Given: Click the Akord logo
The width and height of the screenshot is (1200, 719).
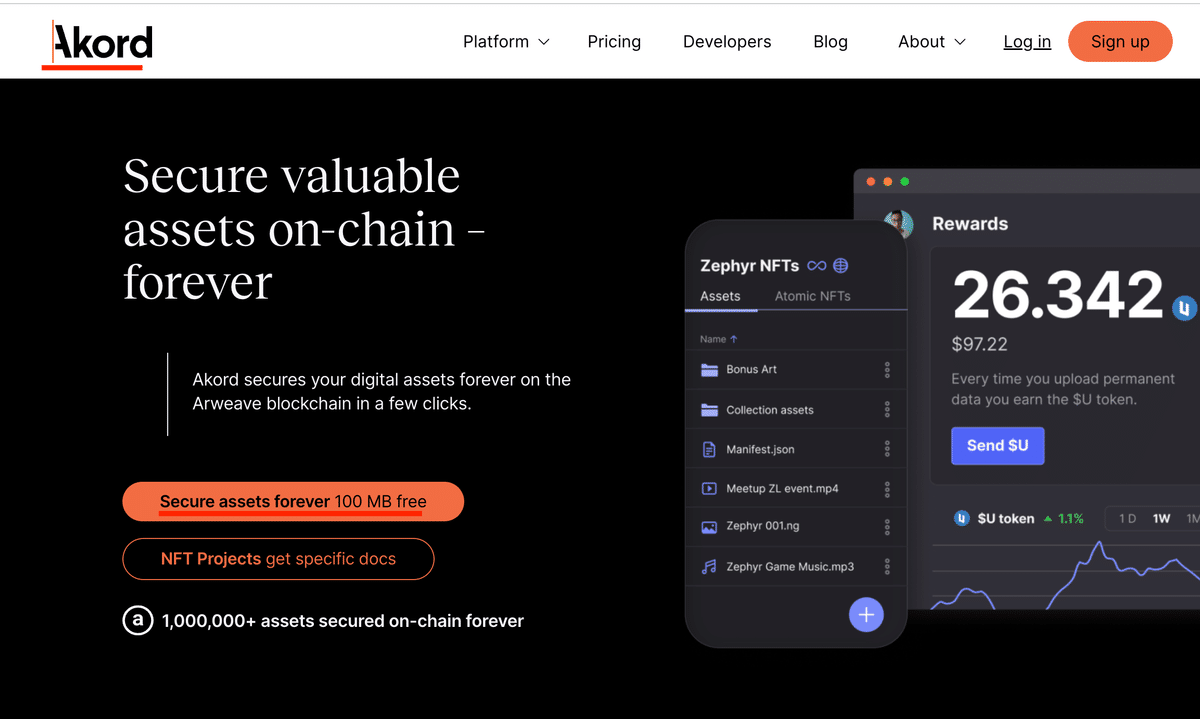Looking at the screenshot, I should coord(97,44).
